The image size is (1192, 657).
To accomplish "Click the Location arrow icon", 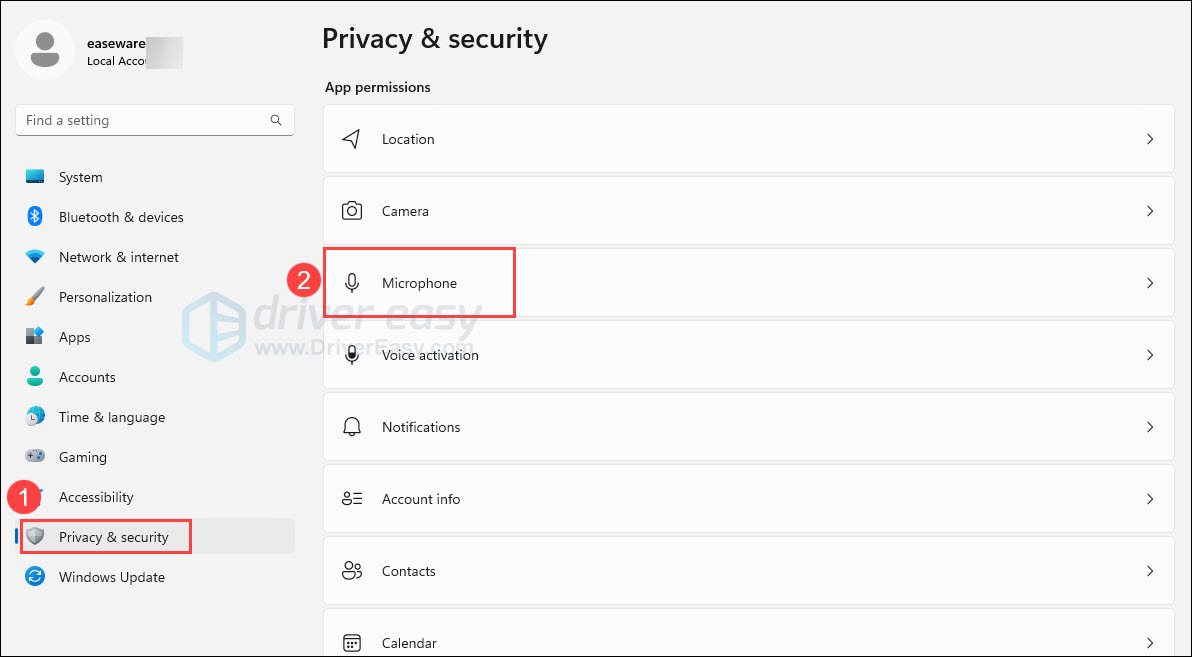I will (x=351, y=139).
